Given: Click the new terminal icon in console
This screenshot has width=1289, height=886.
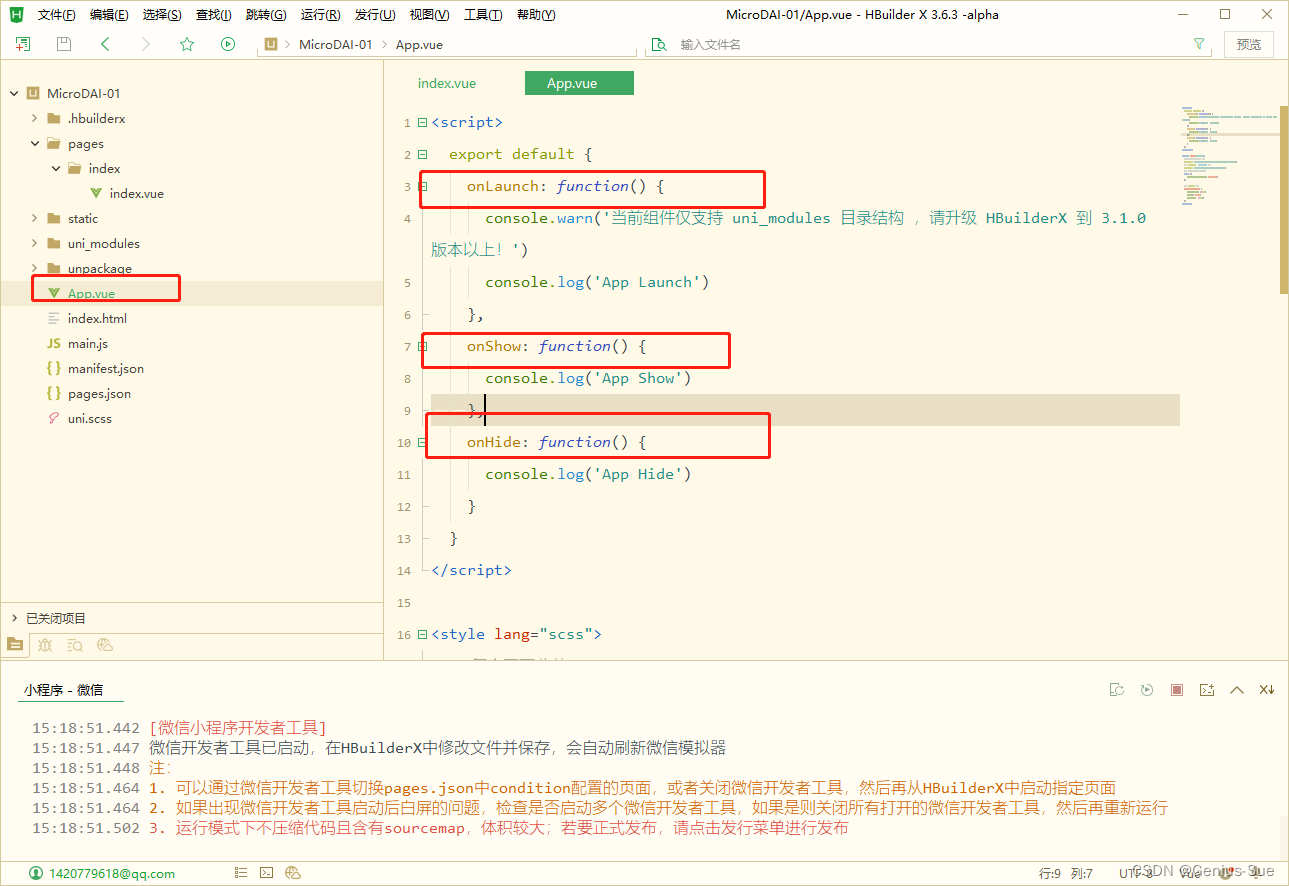Looking at the screenshot, I should click(1207, 690).
